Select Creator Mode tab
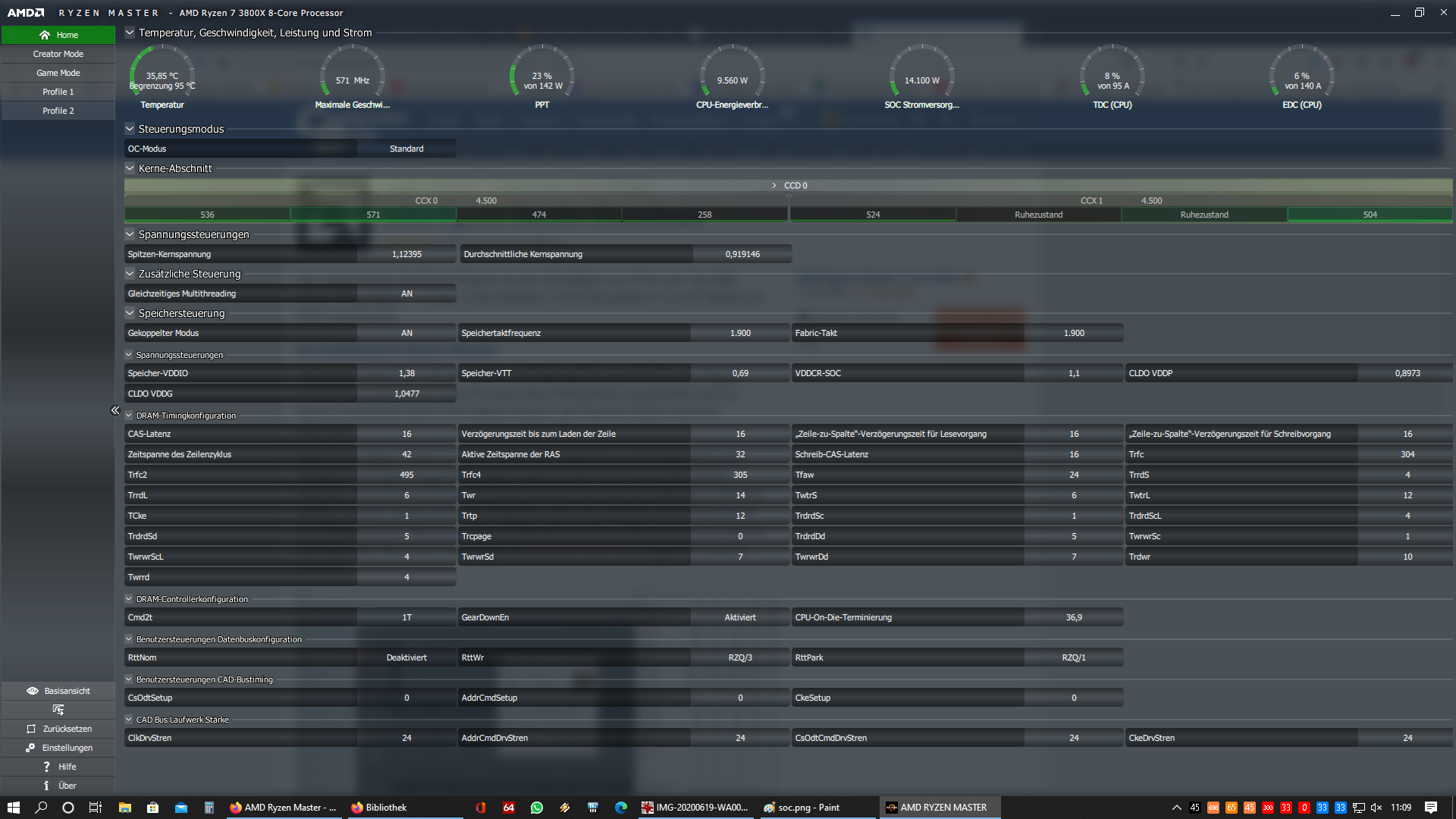The height and width of the screenshot is (819, 1456). coord(58,54)
